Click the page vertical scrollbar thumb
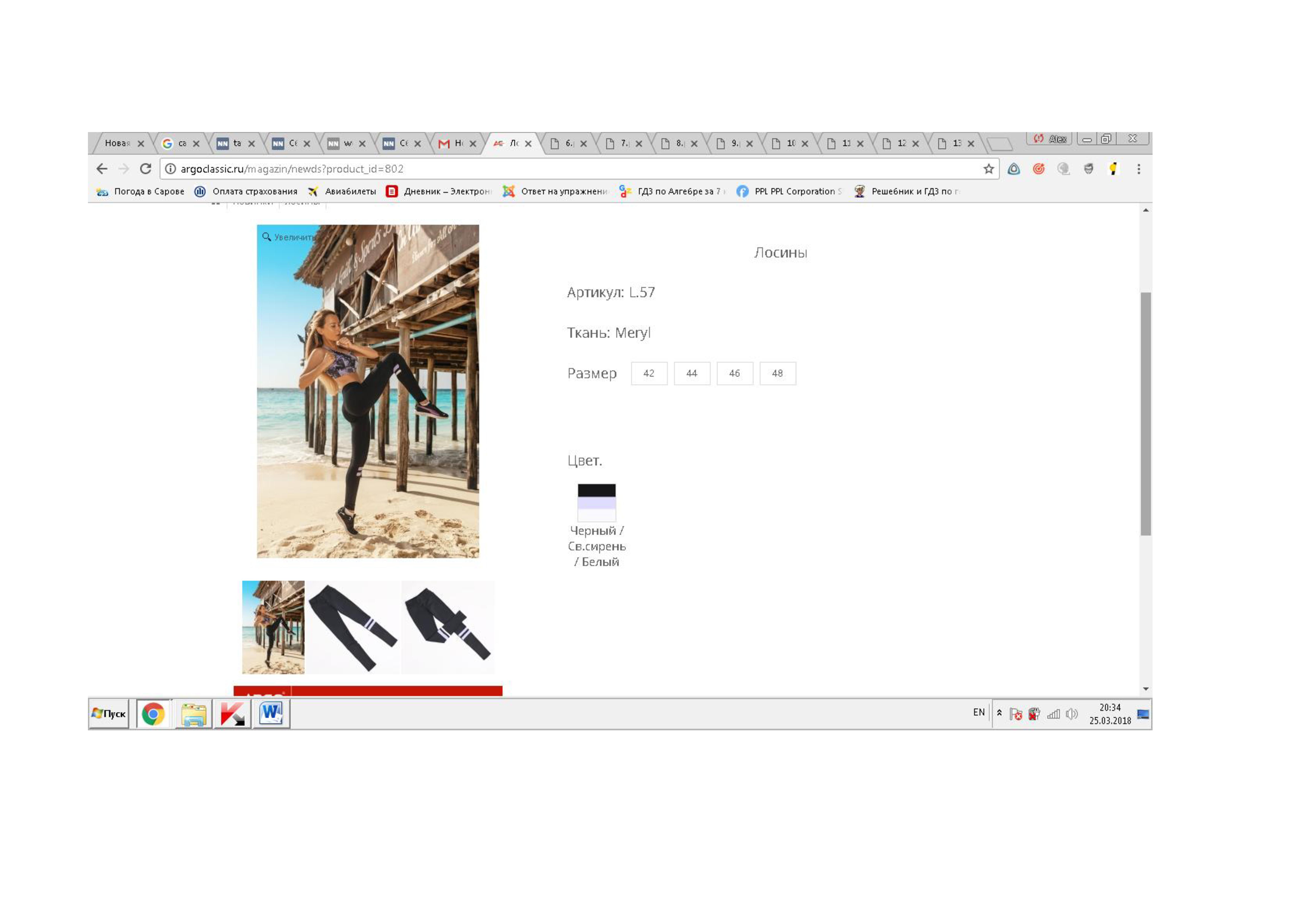The height and width of the screenshot is (924, 1307). pos(1146,414)
